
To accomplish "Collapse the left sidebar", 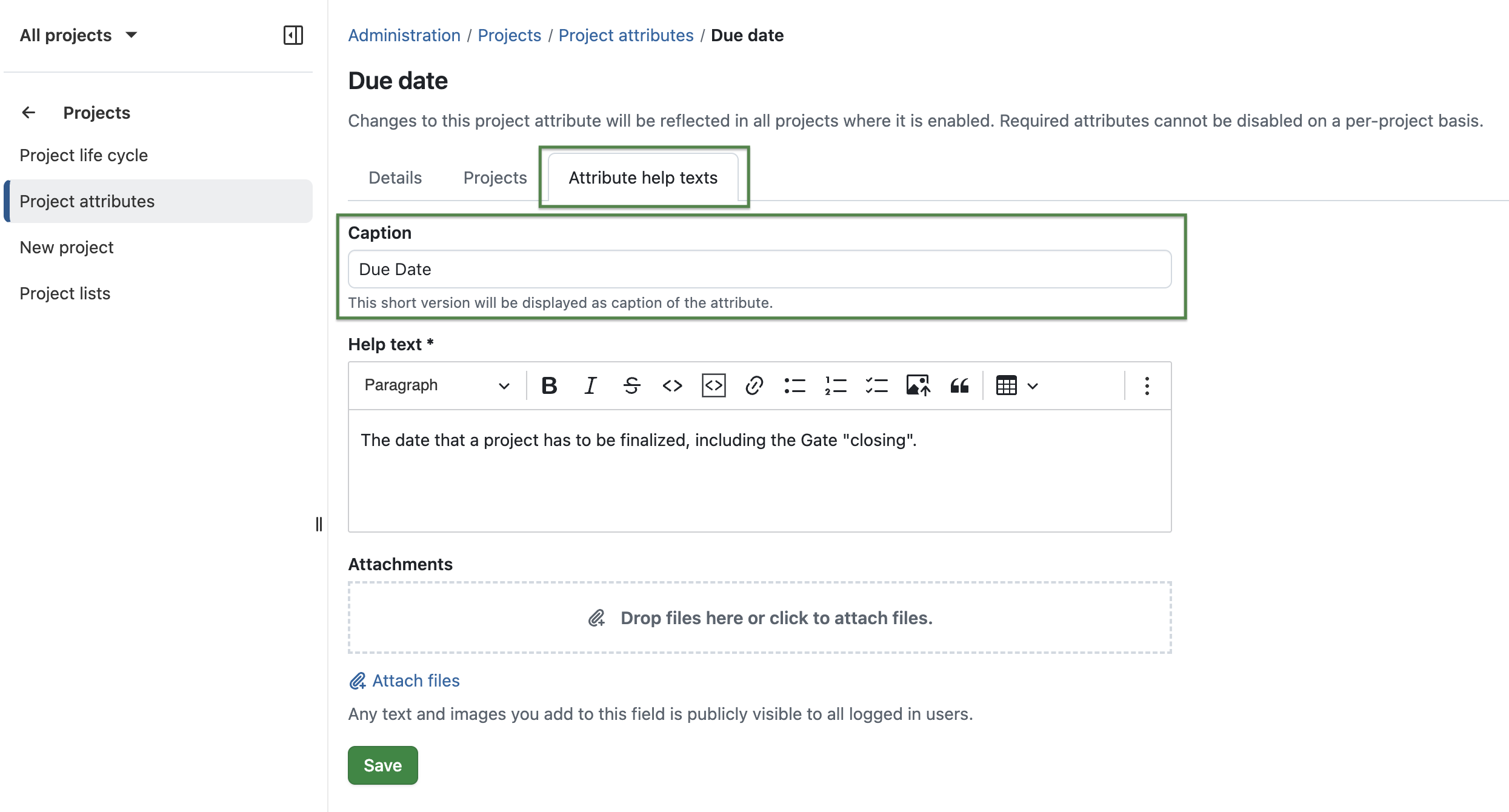I will coord(293,35).
